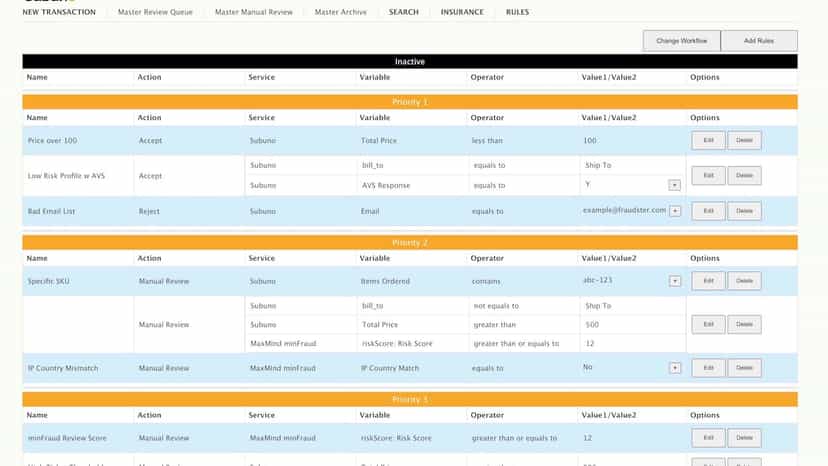
Task: Select the Bad Email List rule name
Action: click(x=51, y=211)
